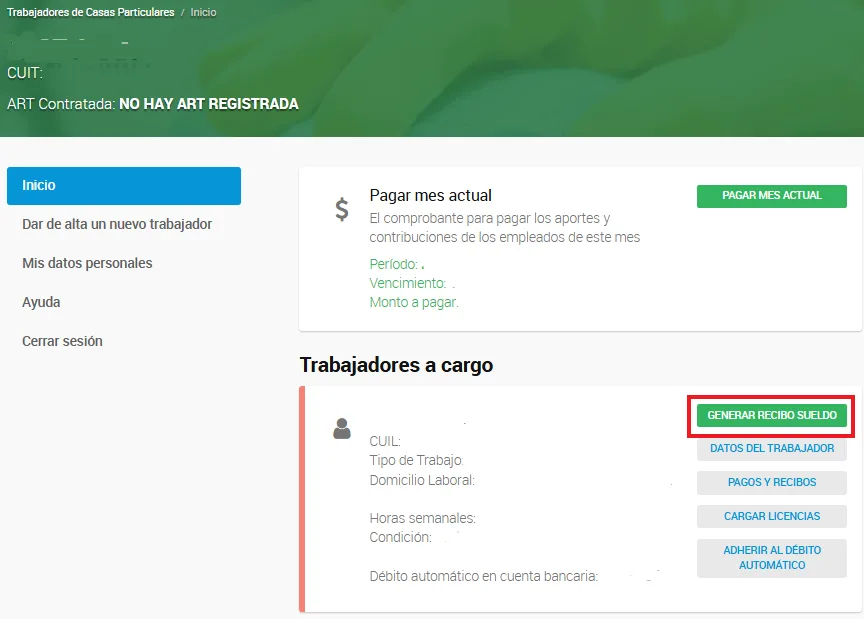The height and width of the screenshot is (619, 864).
Task: Click the Condición label
Action: pyautogui.click(x=401, y=537)
